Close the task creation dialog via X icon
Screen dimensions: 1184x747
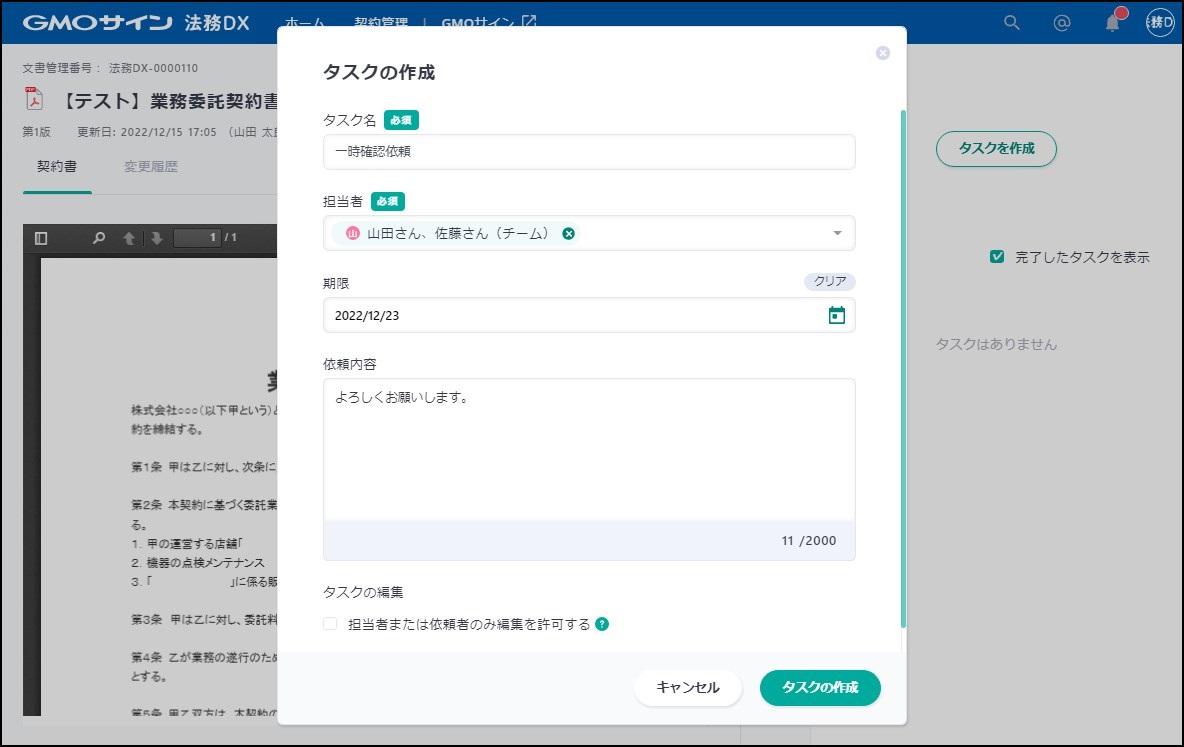[x=882, y=53]
